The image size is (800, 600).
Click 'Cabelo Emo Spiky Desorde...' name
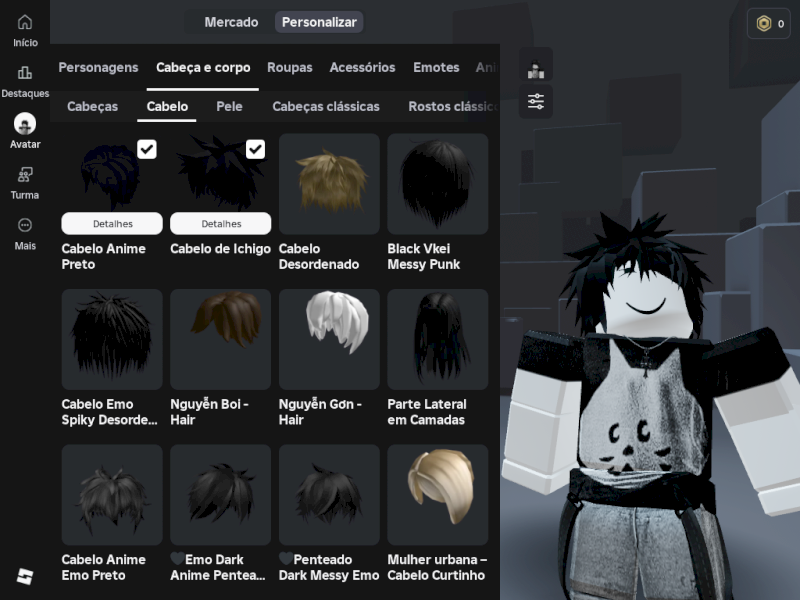(109, 412)
